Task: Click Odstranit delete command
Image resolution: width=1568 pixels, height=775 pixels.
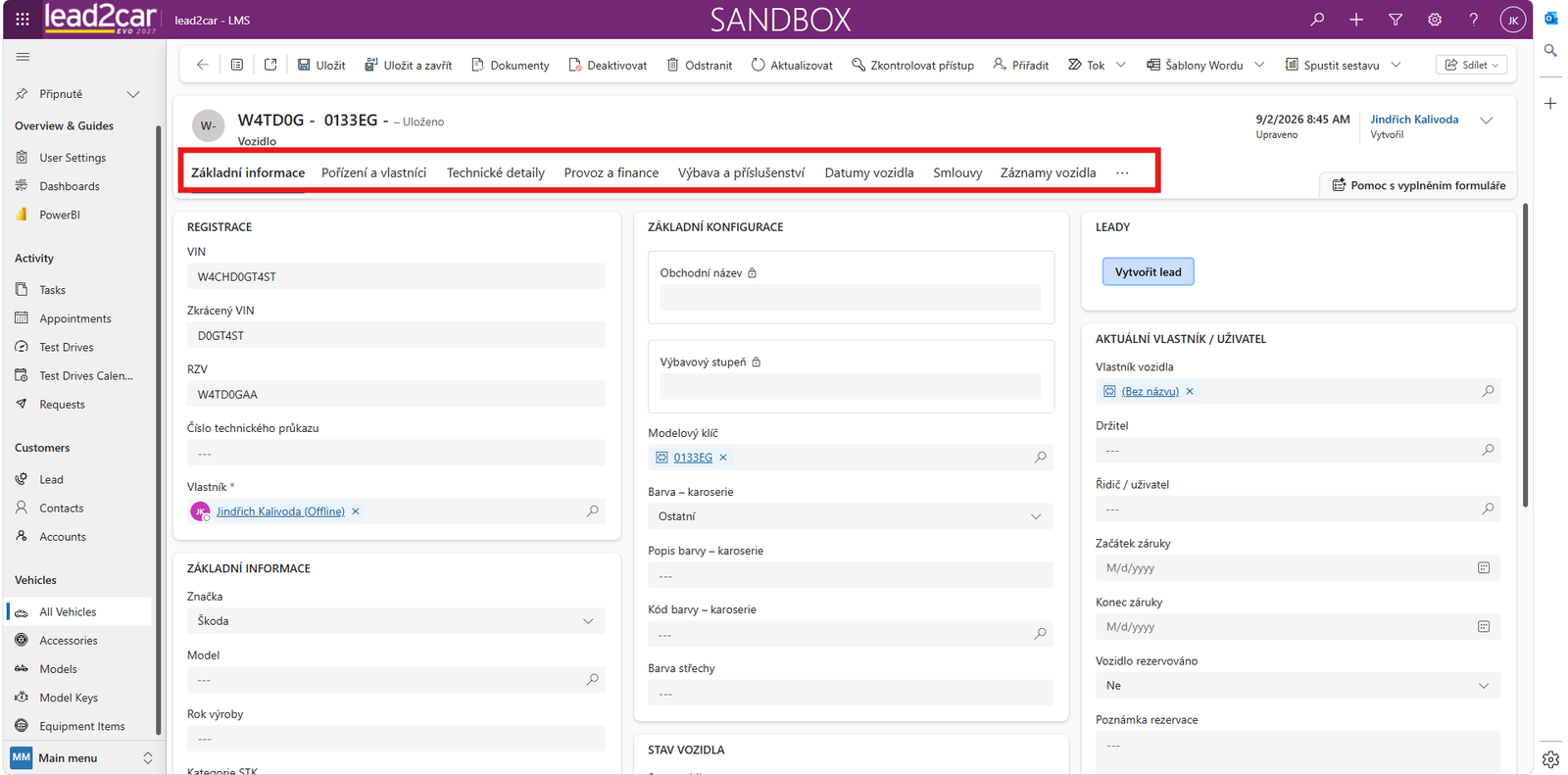Action: point(700,65)
